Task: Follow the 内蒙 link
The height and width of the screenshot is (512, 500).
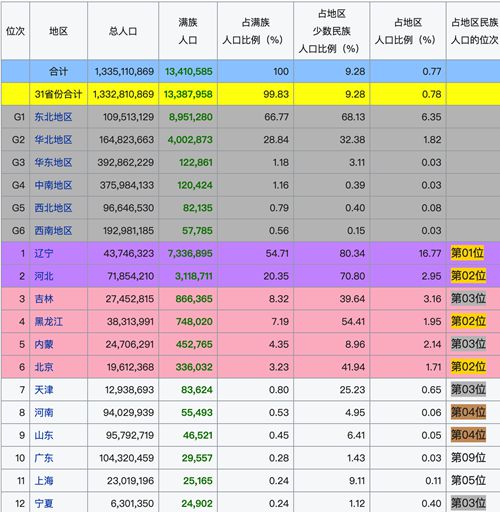Action: pyautogui.click(x=44, y=344)
